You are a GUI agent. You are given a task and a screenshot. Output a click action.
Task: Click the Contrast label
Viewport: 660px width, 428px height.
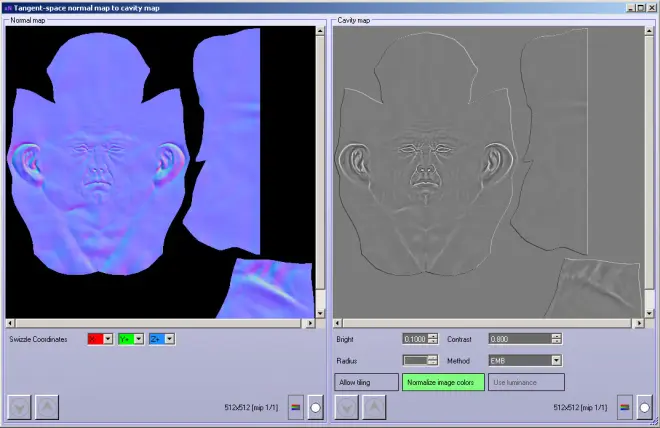(x=459, y=339)
